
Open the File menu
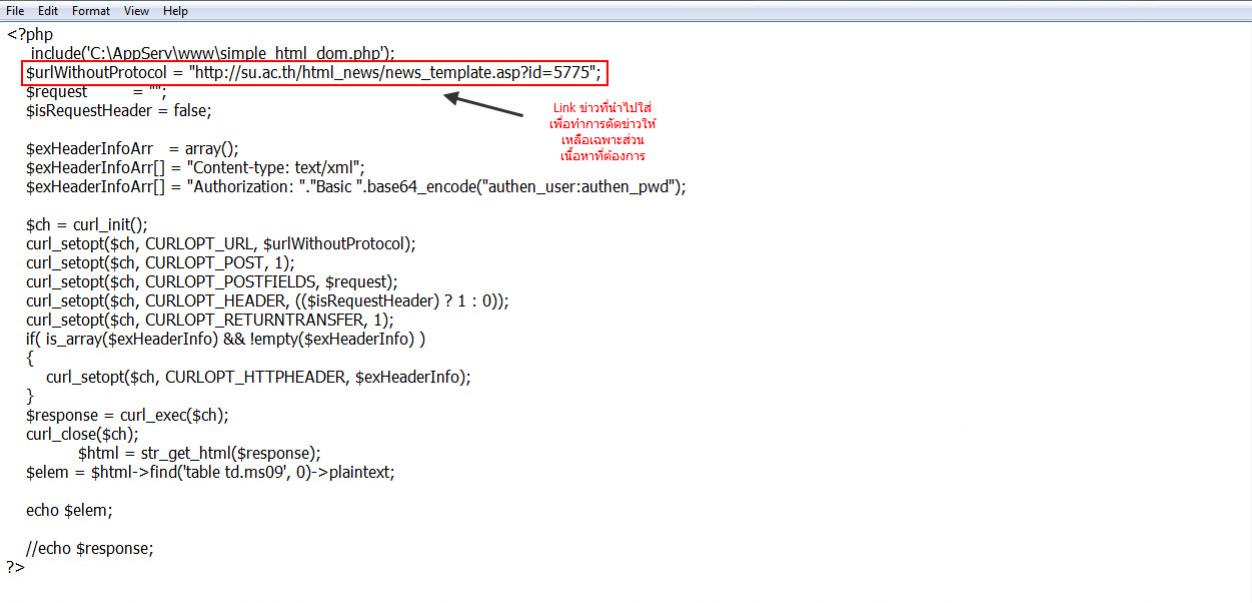15,11
